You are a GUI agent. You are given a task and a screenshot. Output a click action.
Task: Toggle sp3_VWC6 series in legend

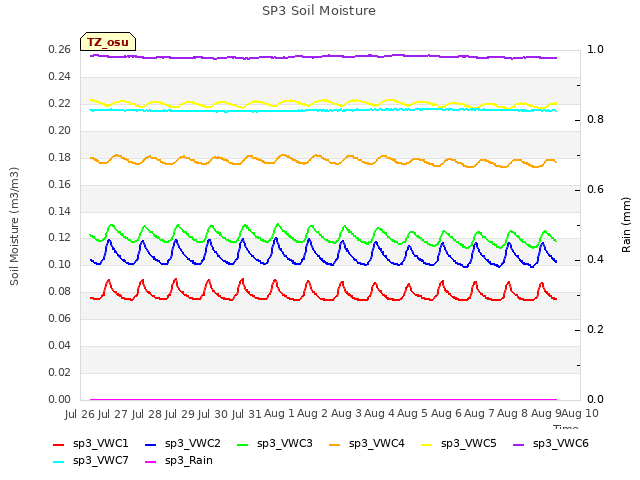tap(551, 444)
